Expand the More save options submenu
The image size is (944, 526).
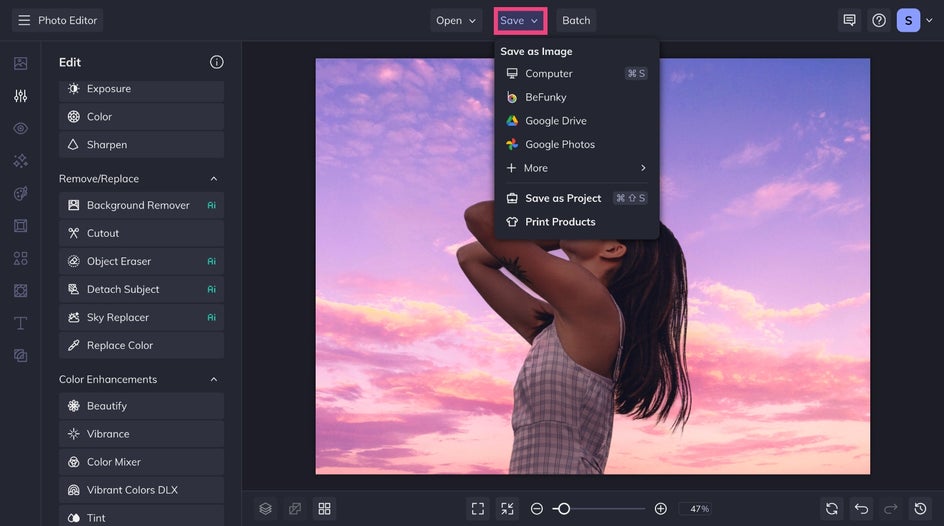[577, 168]
